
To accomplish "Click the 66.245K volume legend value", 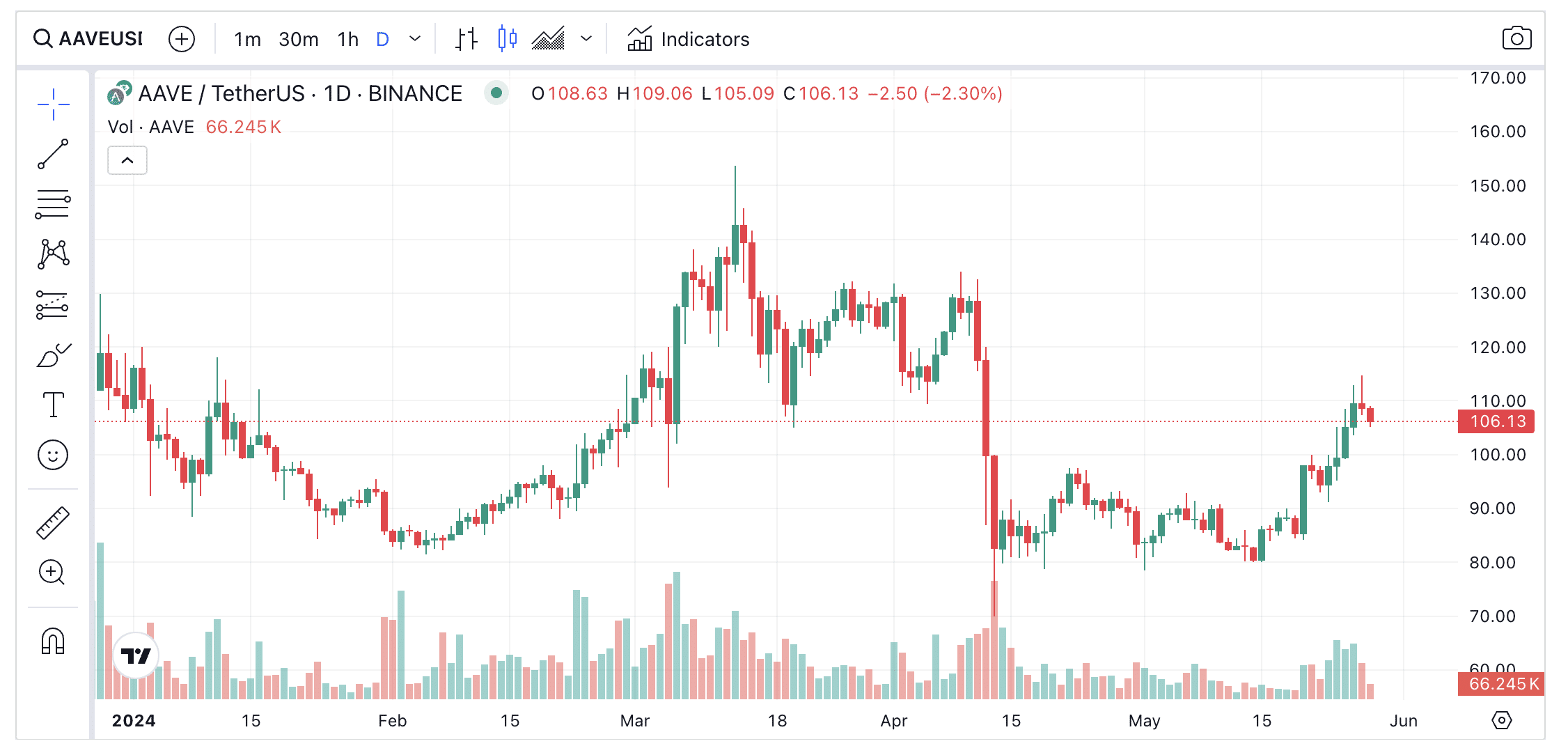I will [244, 127].
